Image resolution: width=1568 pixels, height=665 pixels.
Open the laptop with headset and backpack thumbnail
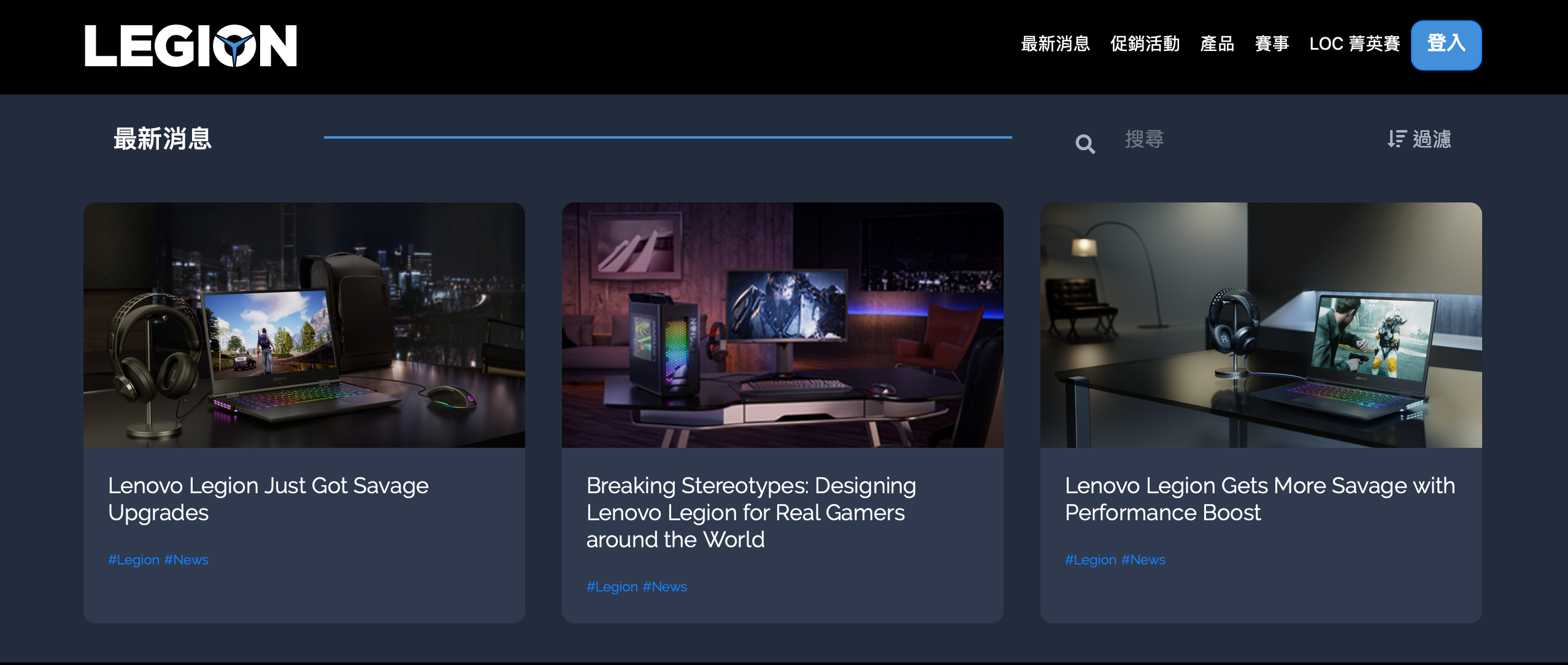[304, 325]
